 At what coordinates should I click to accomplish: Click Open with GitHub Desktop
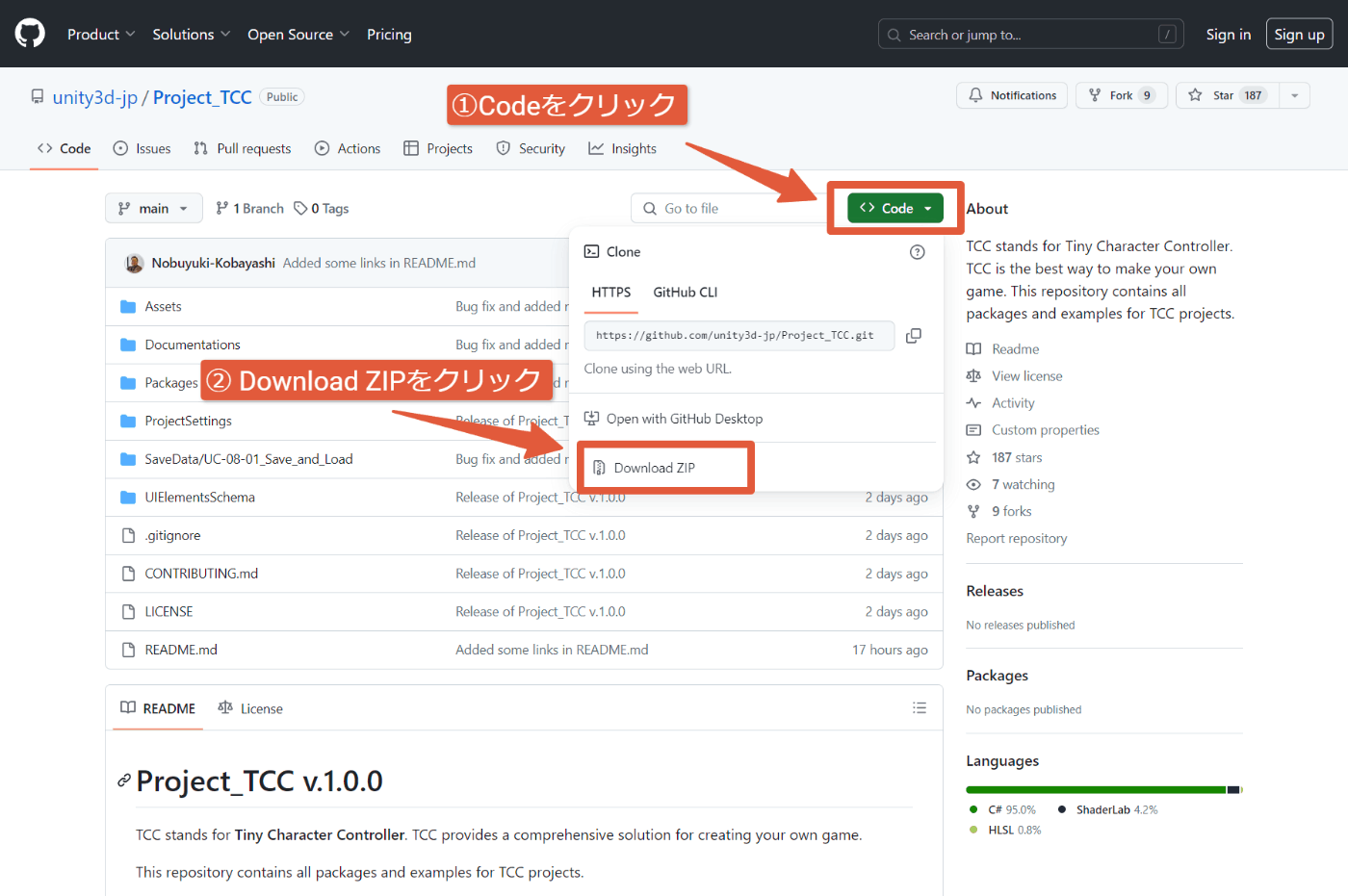pyautogui.click(x=674, y=419)
